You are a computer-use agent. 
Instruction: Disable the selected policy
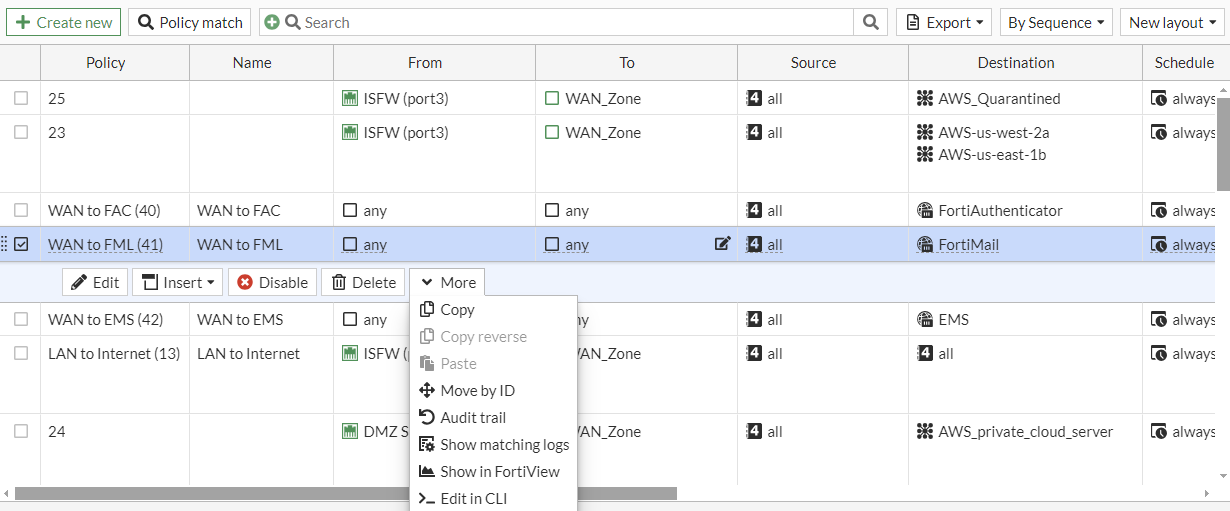pyautogui.click(x=272, y=282)
